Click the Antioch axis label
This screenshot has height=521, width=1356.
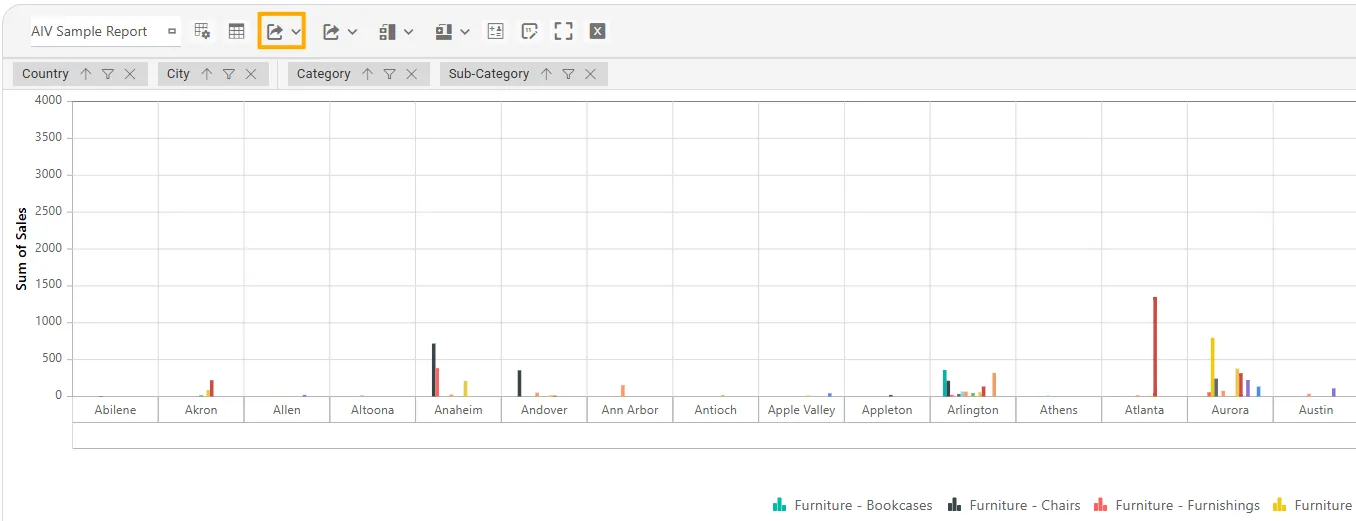(x=716, y=410)
